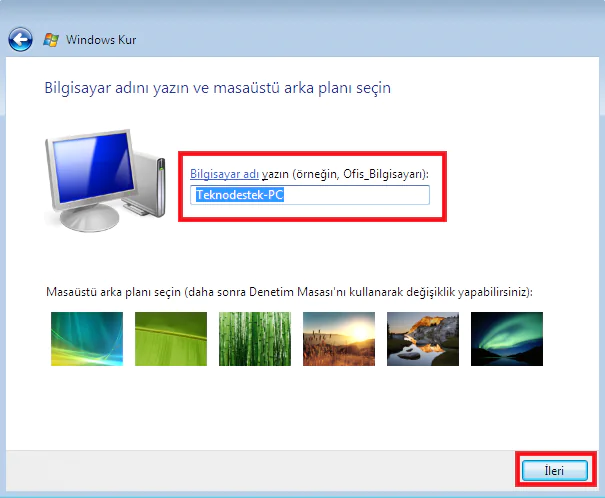Click the 'Windows Kur' title text
605x498 pixels.
(x=101, y=40)
